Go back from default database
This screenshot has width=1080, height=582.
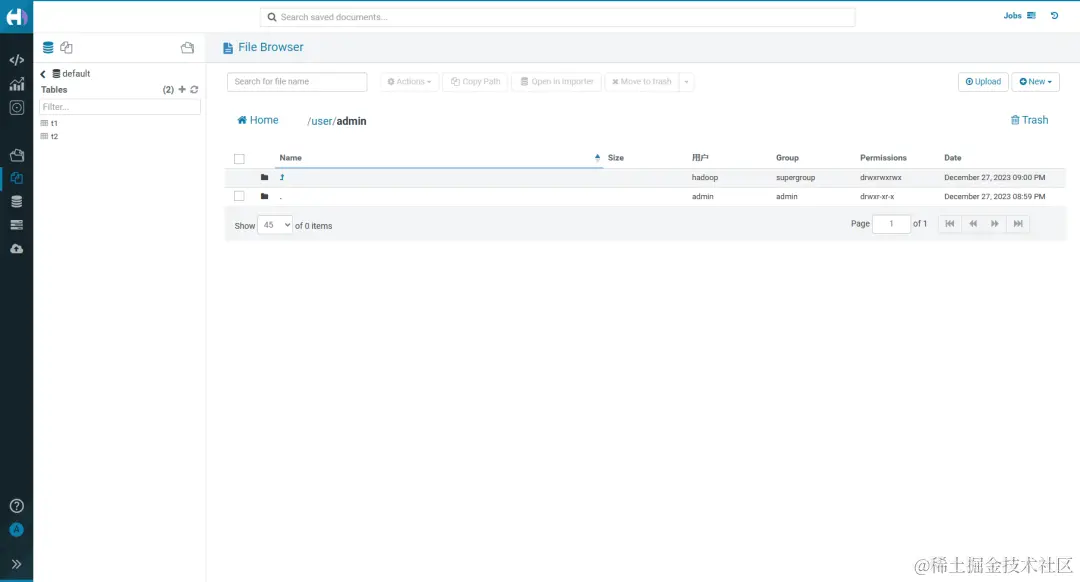coord(43,74)
